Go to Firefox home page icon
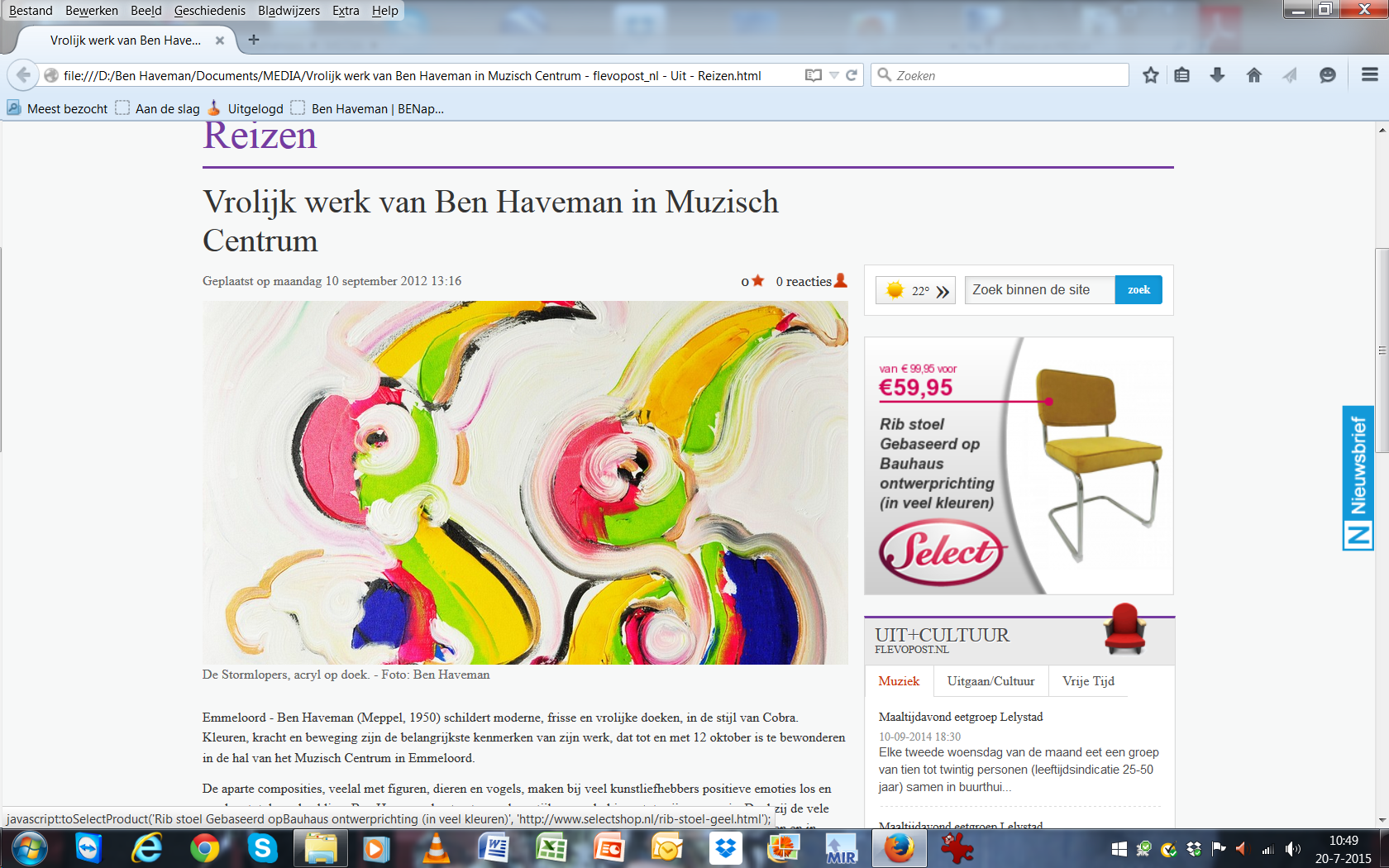This screenshot has height=868, width=1389. (x=1254, y=75)
